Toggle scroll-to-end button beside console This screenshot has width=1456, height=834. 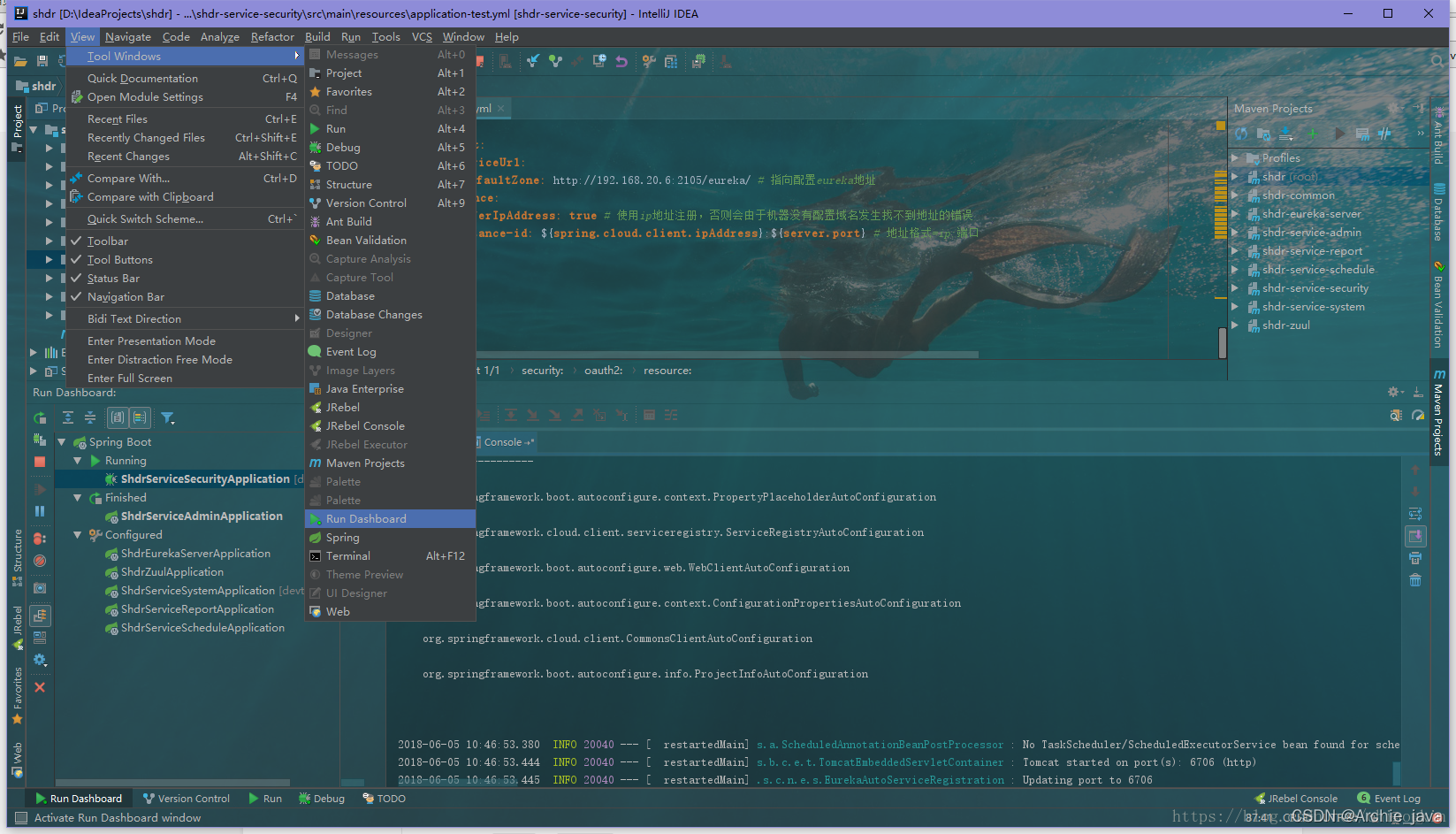(x=1415, y=536)
